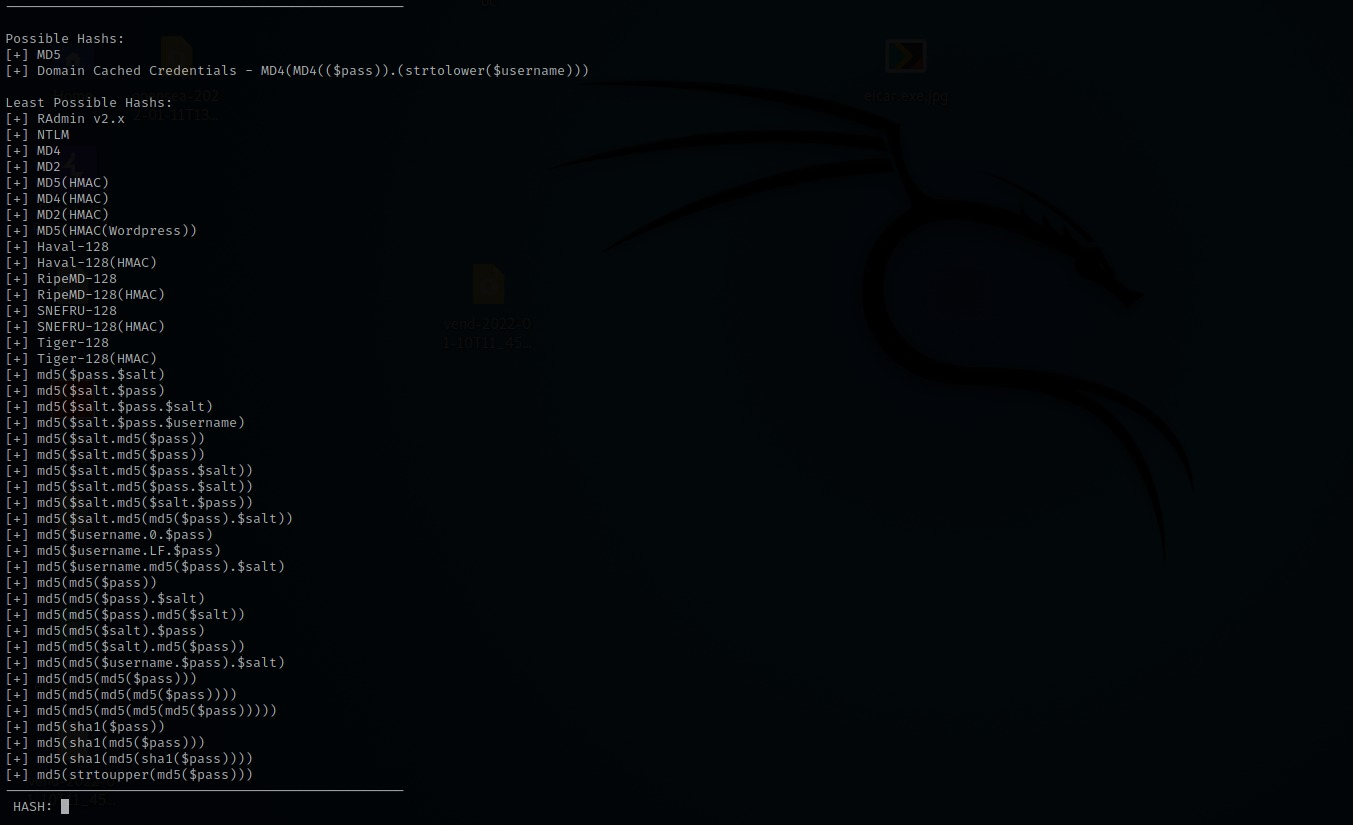Viewport: 1353px width, 825px height.
Task: Click the HASH input prompt cursor
Action: tap(65, 806)
